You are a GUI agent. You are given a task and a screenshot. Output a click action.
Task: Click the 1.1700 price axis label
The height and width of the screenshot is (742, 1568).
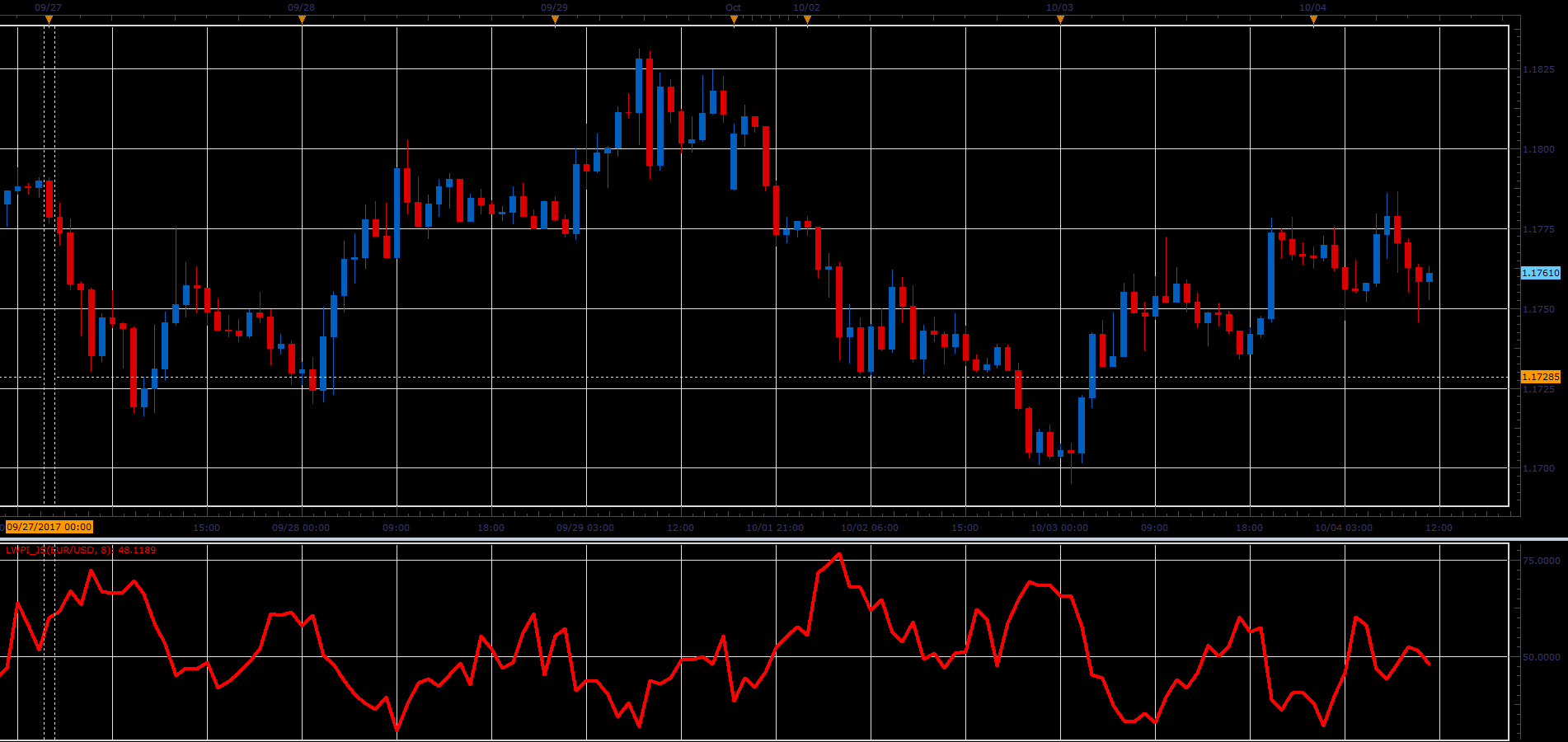click(1538, 468)
